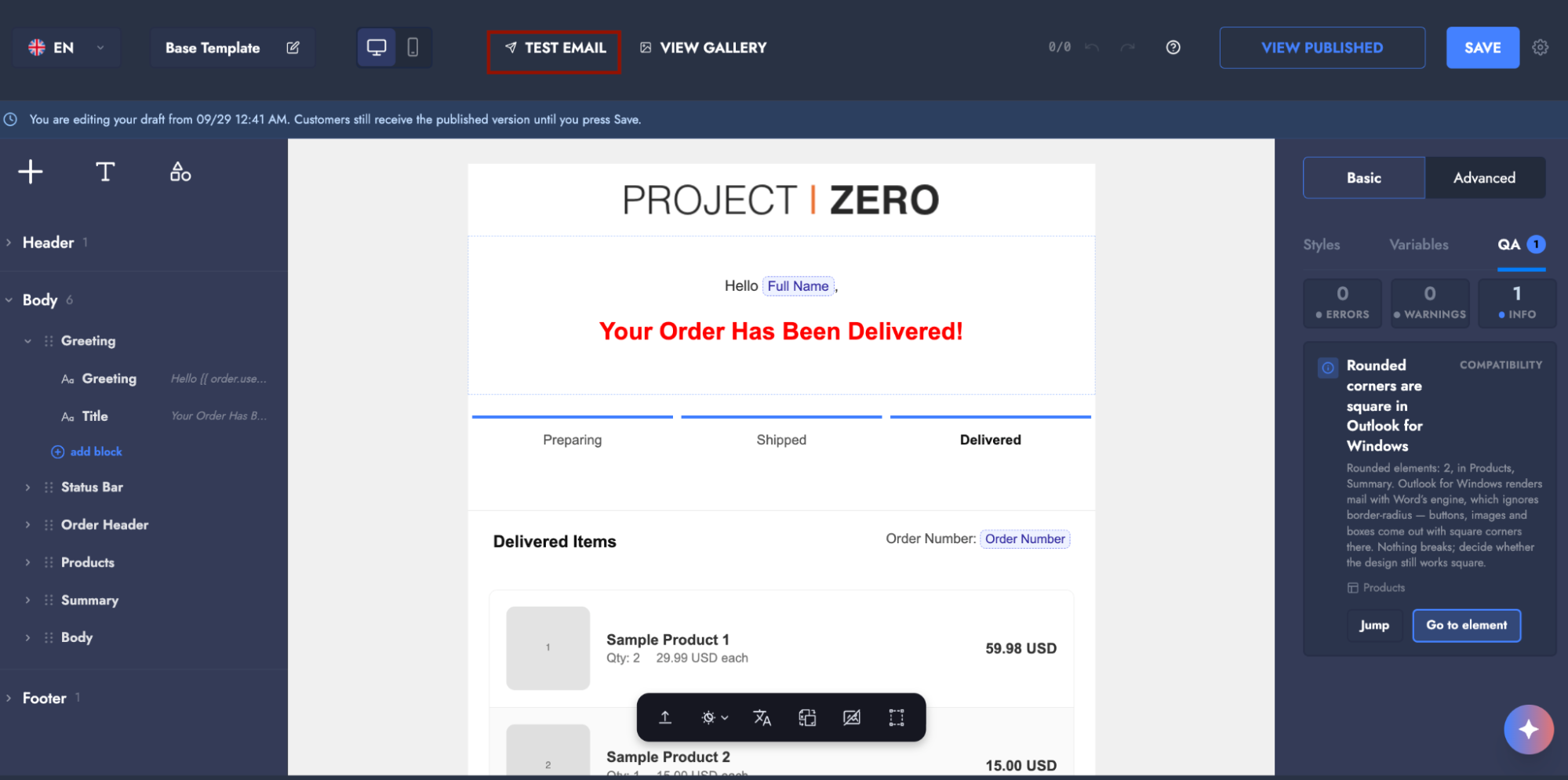The image size is (1568, 780).
Task: Click the plus add-block icon in left panel
Action: point(31,172)
